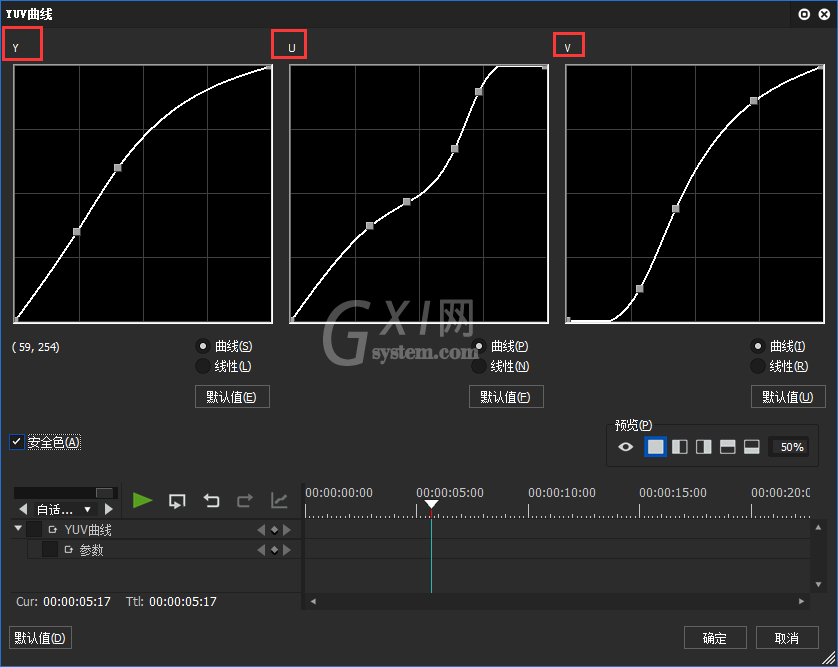The height and width of the screenshot is (667, 838).
Task: Click the undo arrow icon
Action: [211, 501]
